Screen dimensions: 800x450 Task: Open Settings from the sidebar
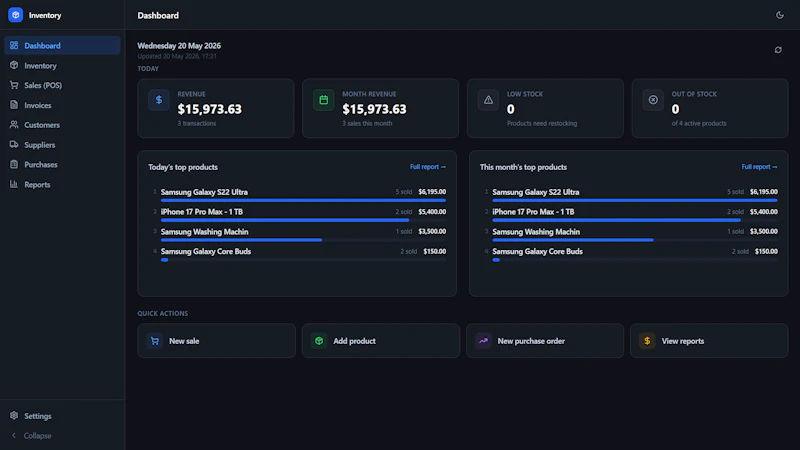[x=62, y=416]
